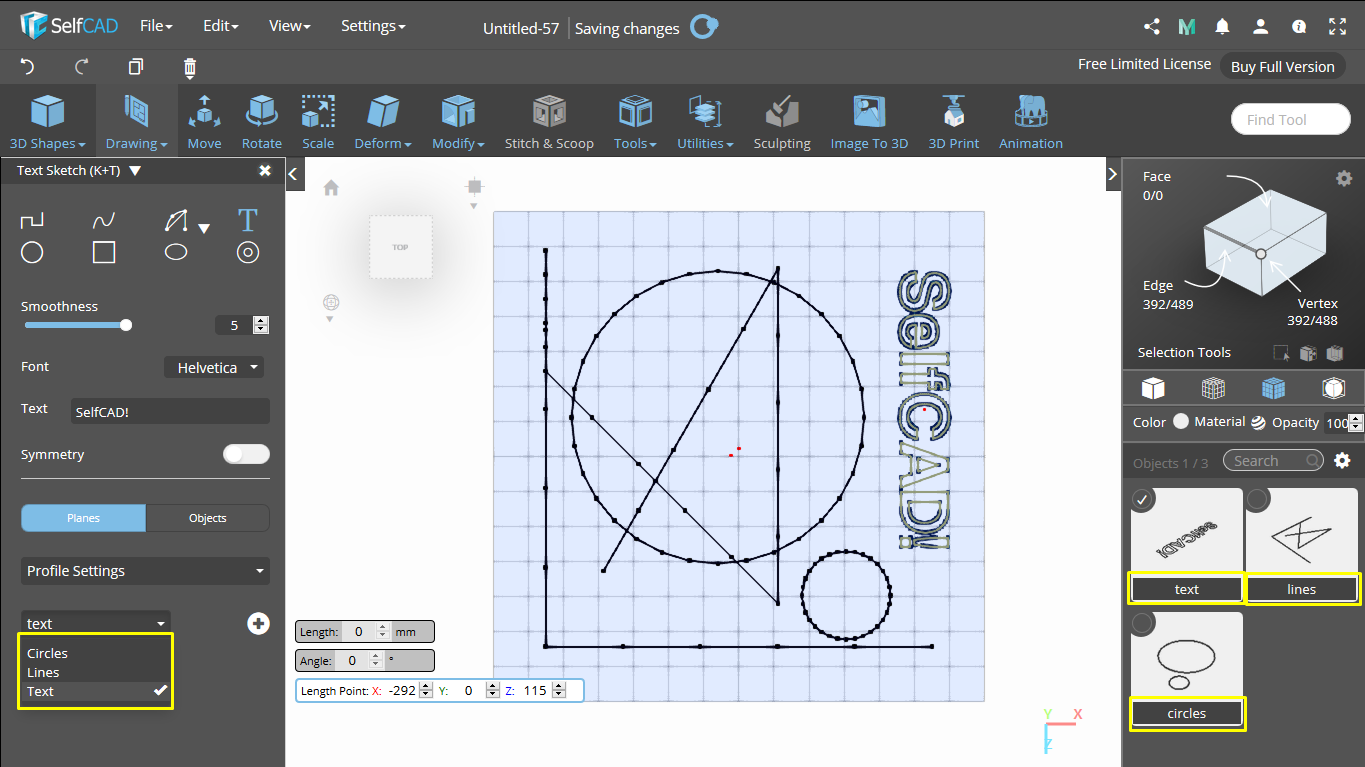The image size is (1365, 767).
Task: Select the concentric circle sketch tool
Action: click(247, 252)
